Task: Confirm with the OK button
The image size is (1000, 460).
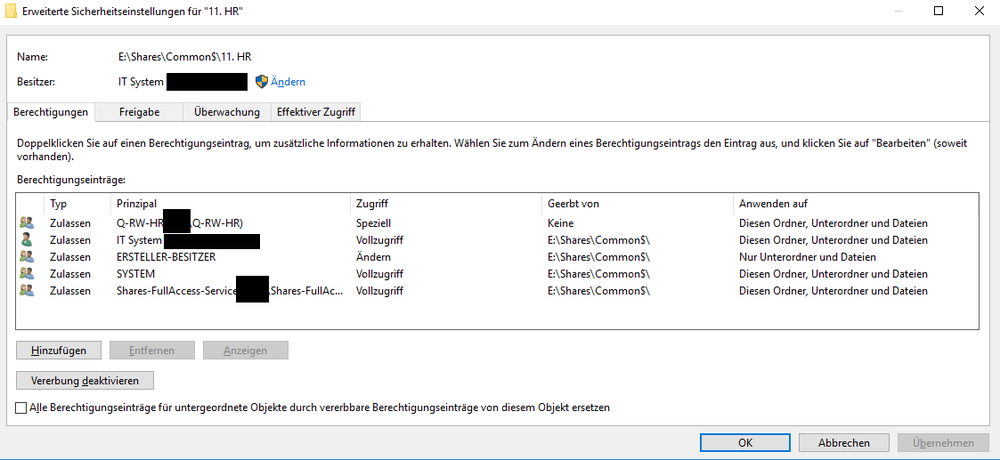Action: coord(744,442)
